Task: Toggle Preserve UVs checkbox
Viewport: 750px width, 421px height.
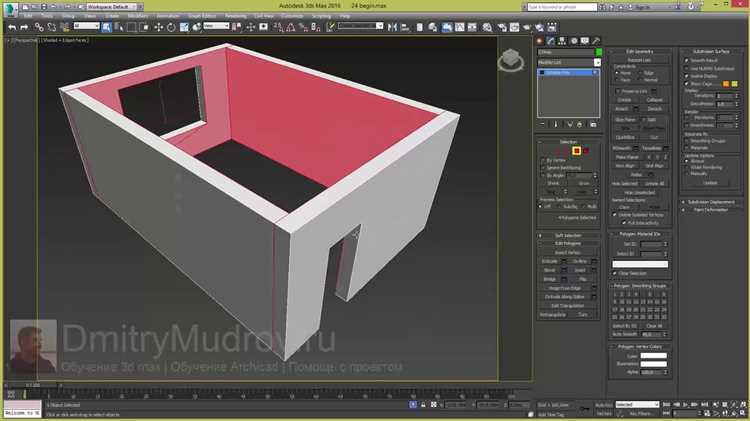Action: tap(618, 91)
